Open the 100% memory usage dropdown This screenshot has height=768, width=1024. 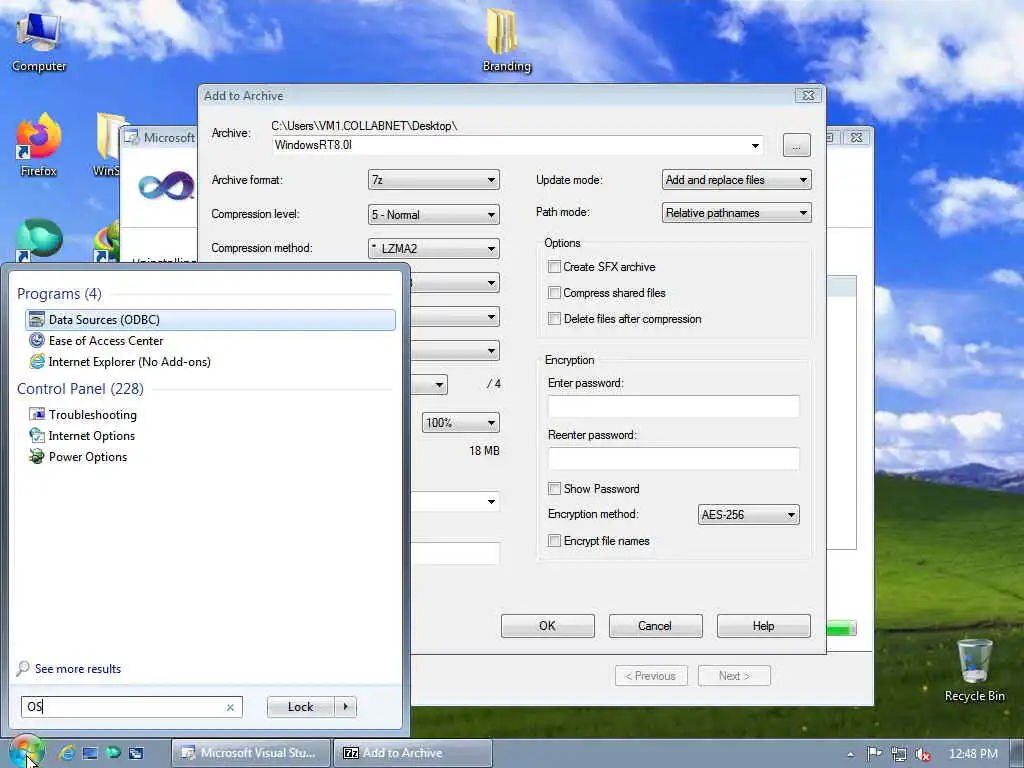461,423
